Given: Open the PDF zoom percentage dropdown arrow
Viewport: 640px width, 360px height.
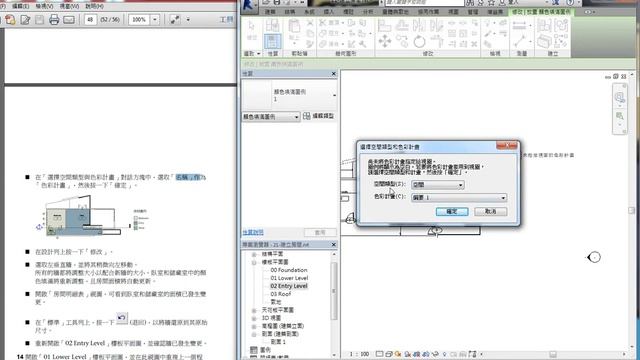Looking at the screenshot, I should [155, 19].
